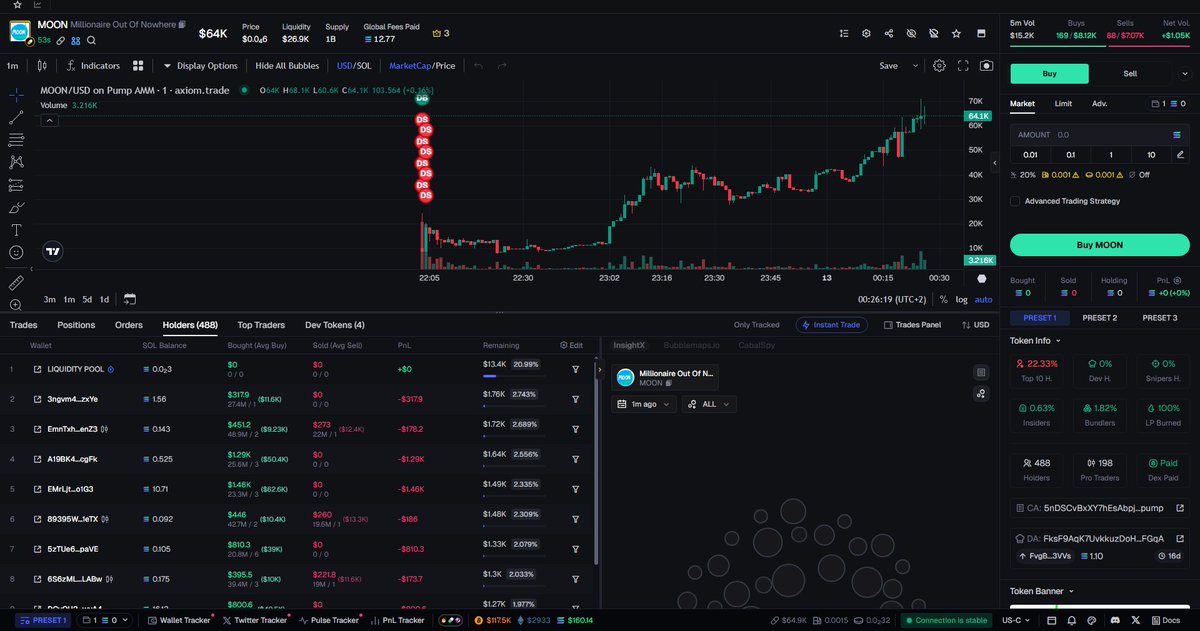Set chart range to 5d
Viewport: 1200px width, 631px height.
87,299
